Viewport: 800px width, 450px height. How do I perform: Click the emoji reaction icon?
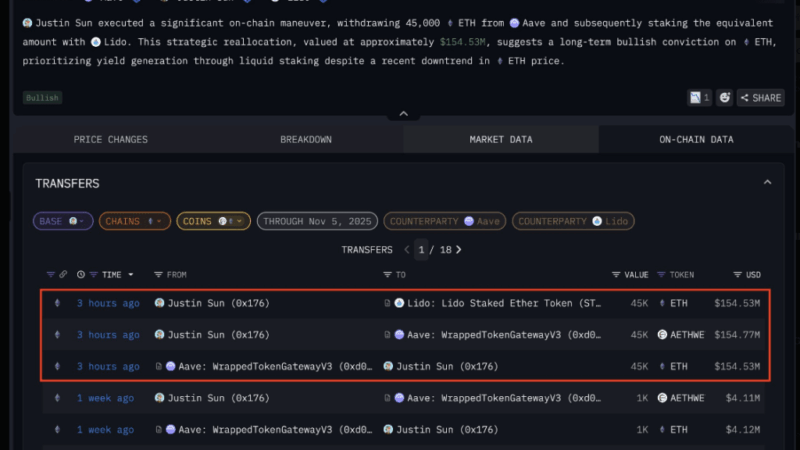coord(724,97)
